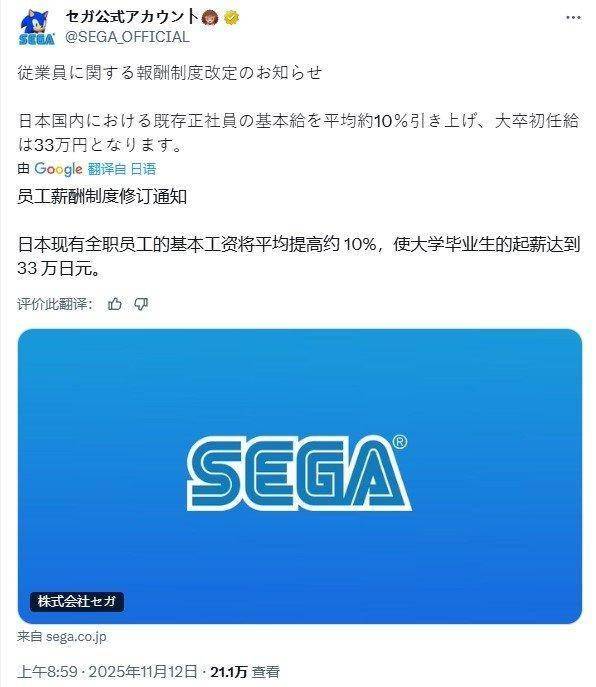Click the affiliate badge beside account name
This screenshot has width=596, height=687.
click(210, 18)
